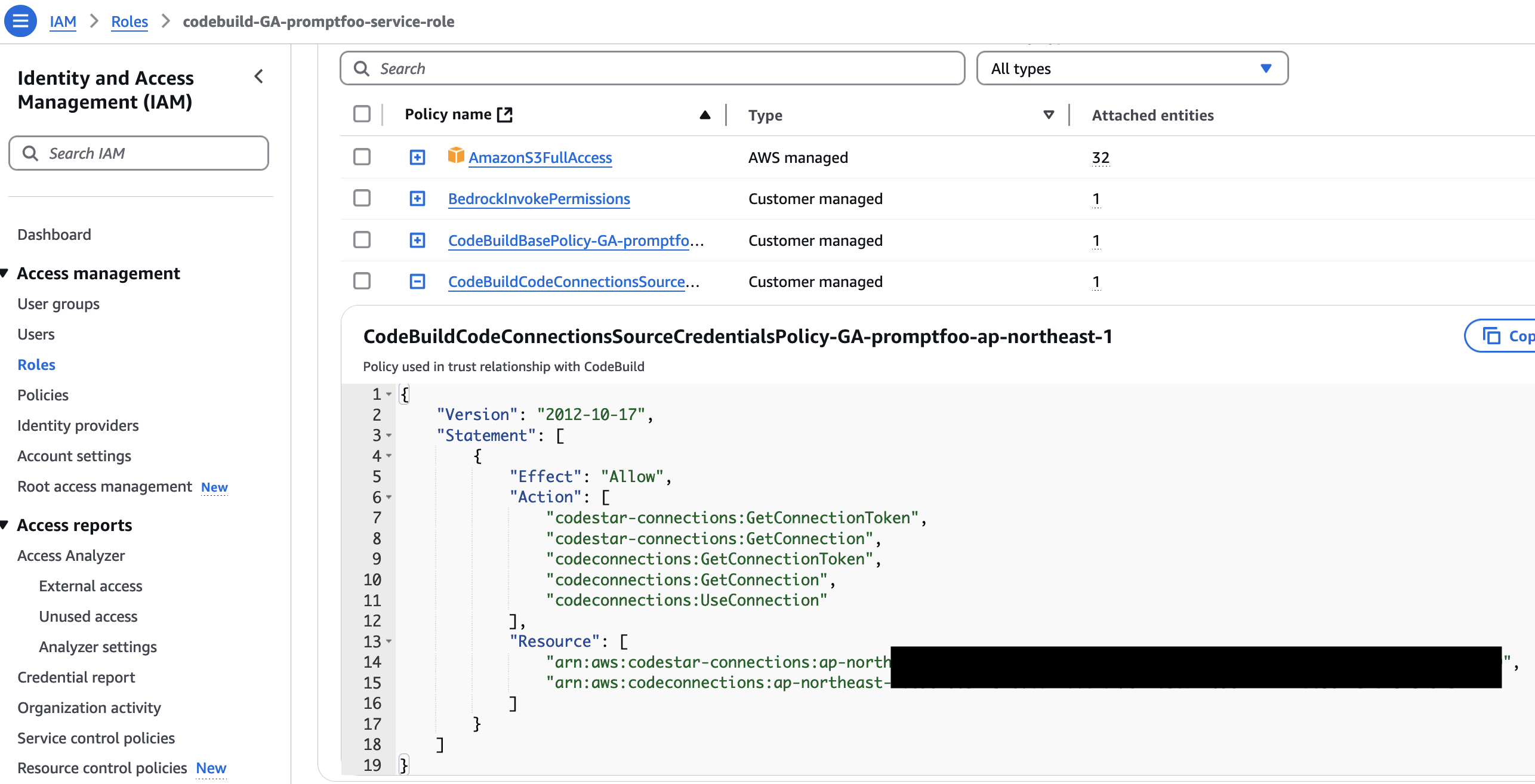Screen dimensions: 1535x784
Task: Check the AmazonS3FullAccess checkbox
Action: pyautogui.click(x=362, y=157)
